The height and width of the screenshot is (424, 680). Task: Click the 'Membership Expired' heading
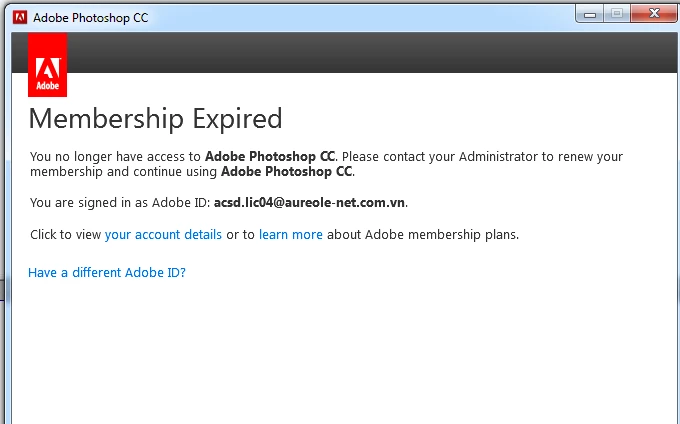pyautogui.click(x=155, y=119)
